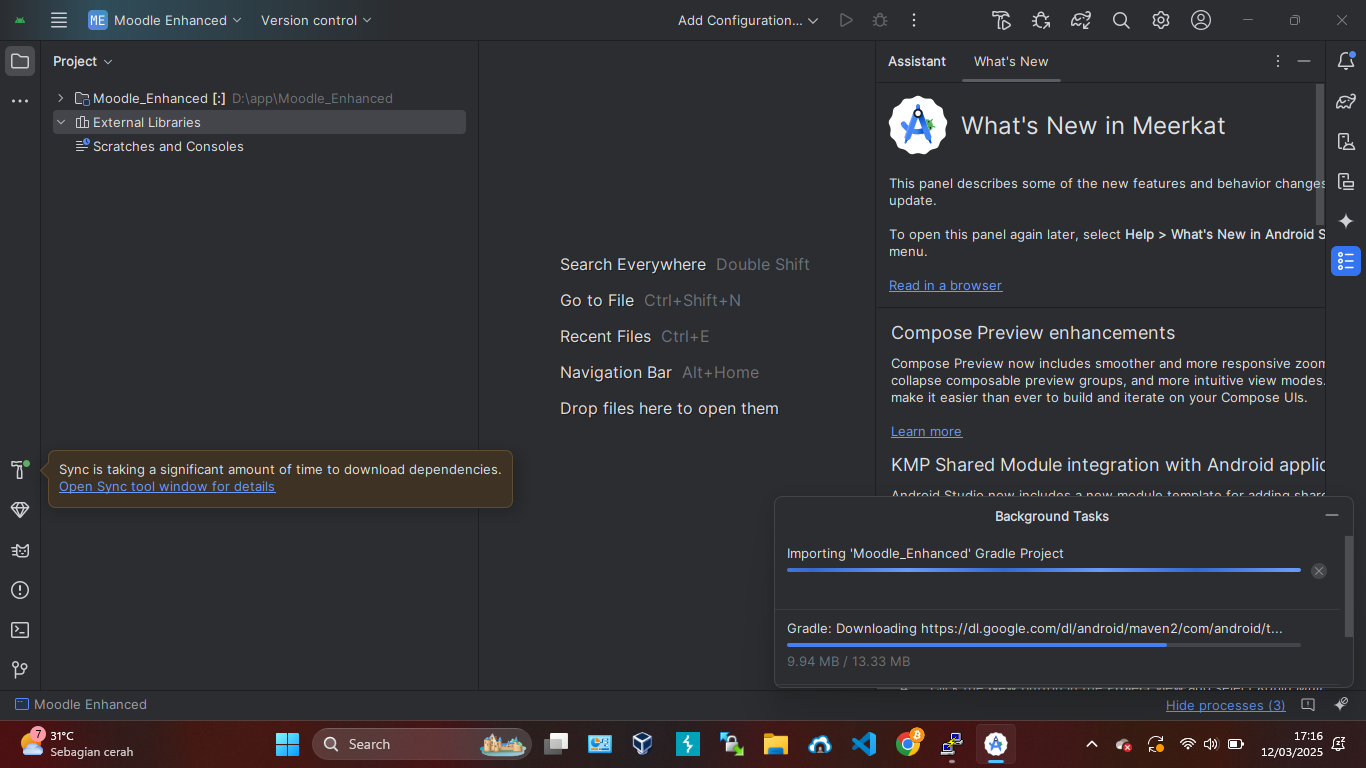Image resolution: width=1366 pixels, height=768 pixels.
Task: Open Assistant panel options three-dot menu
Action: click(x=1277, y=61)
